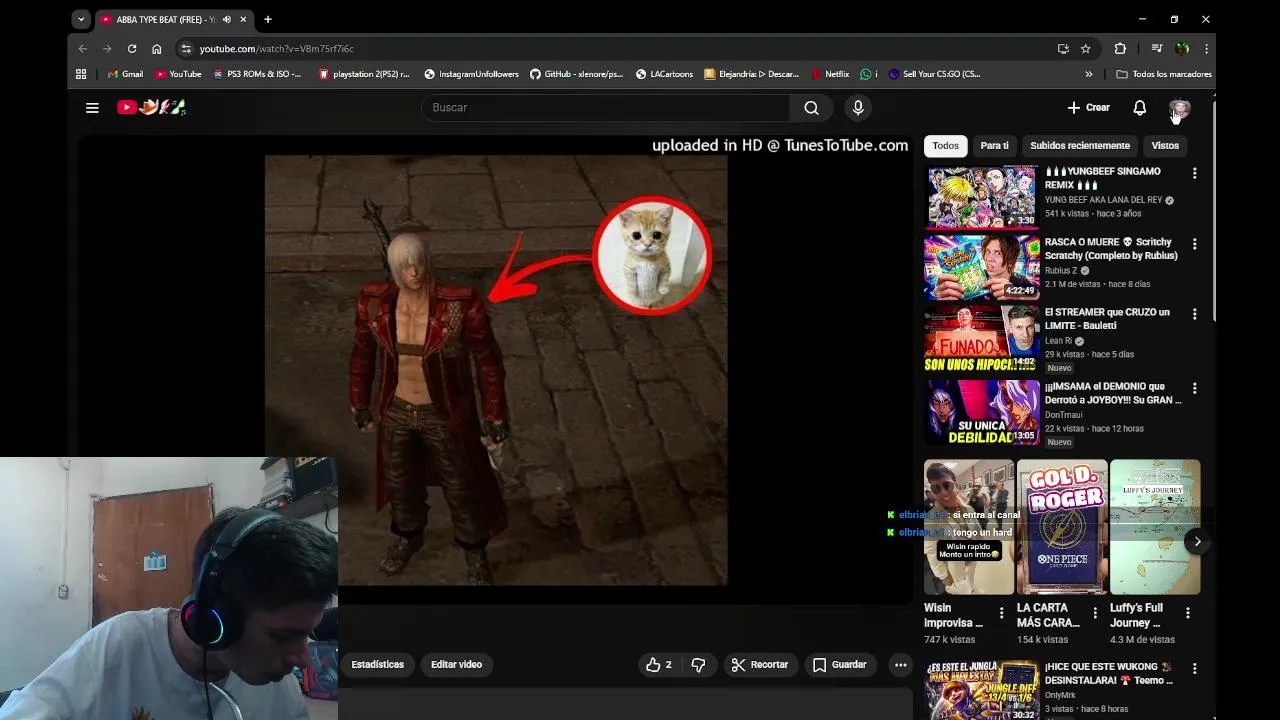Click the YouTube URL in the address bar
This screenshot has width=1280, height=720.
point(276,49)
